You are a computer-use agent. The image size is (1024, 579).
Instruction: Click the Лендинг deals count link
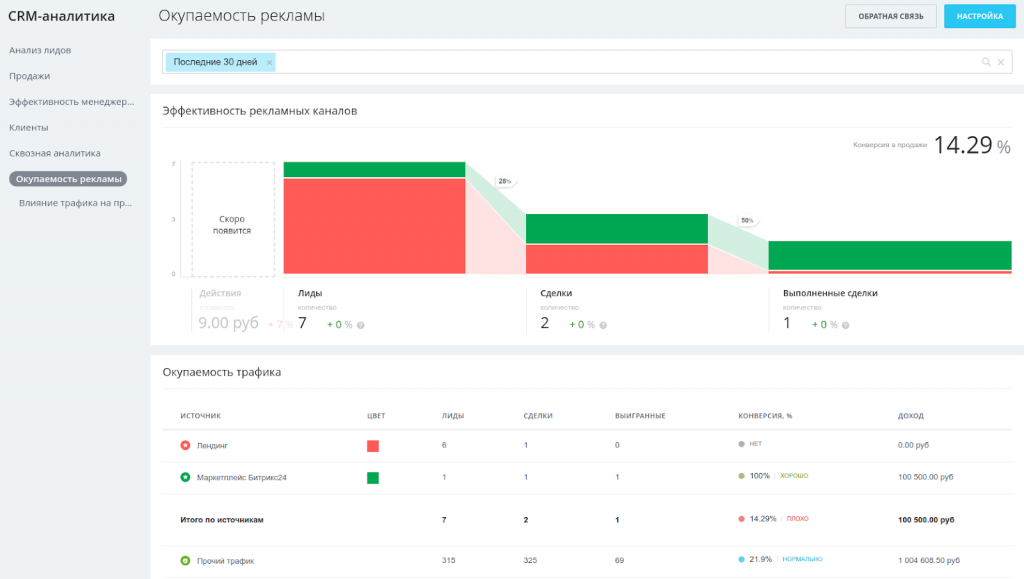tap(526, 445)
